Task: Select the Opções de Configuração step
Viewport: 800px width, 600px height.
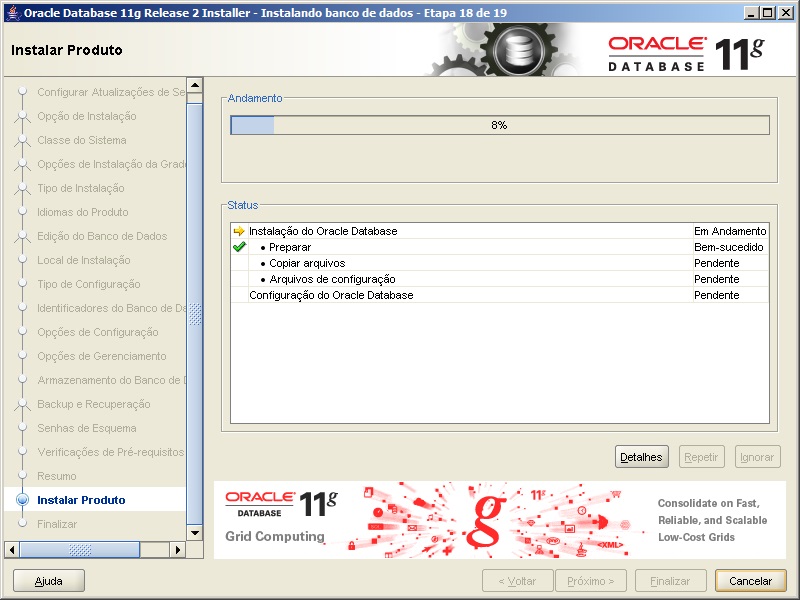Action: tap(98, 332)
